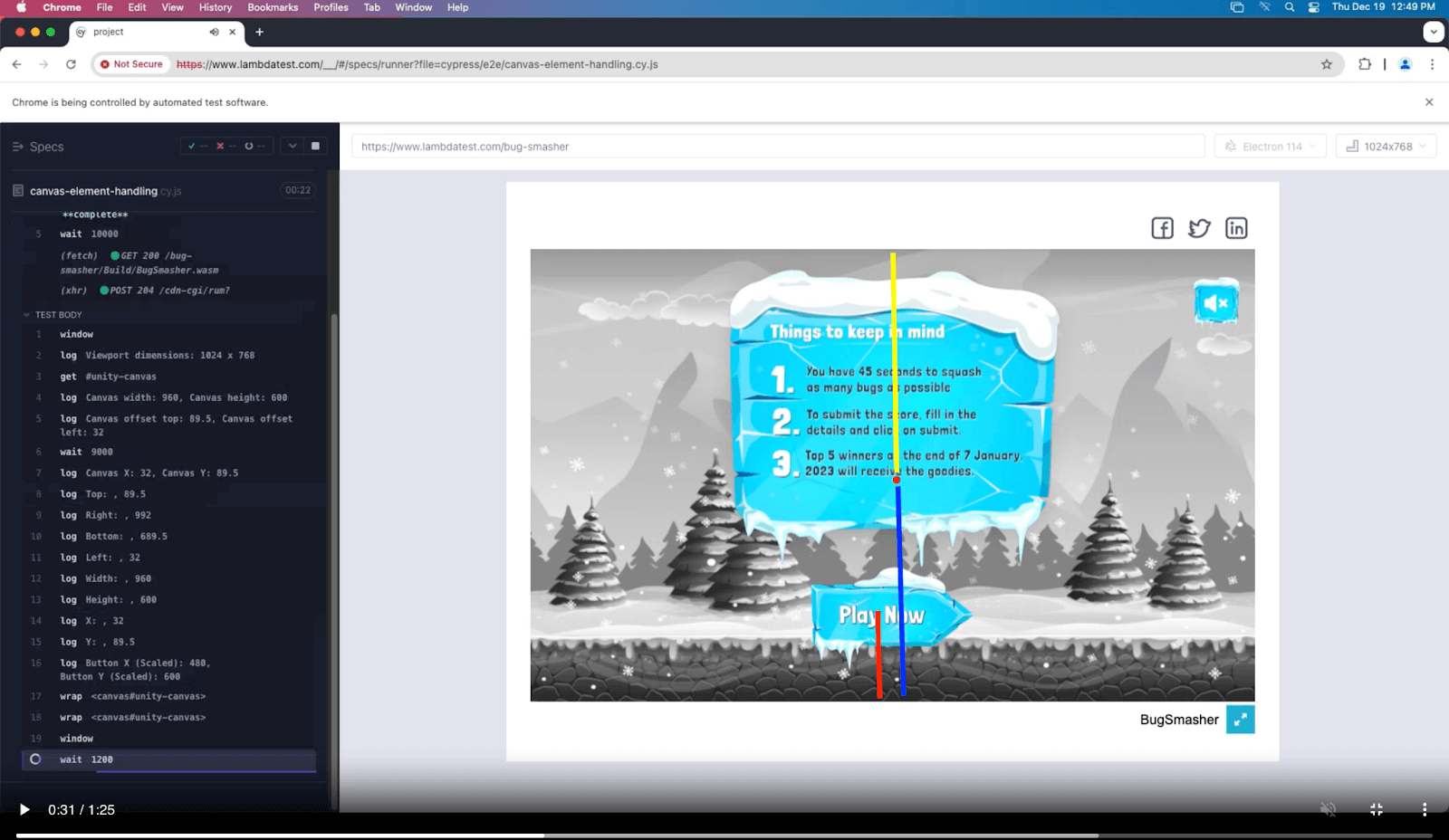The height and width of the screenshot is (840, 1449).
Task: Open the History menu
Action: [x=216, y=7]
